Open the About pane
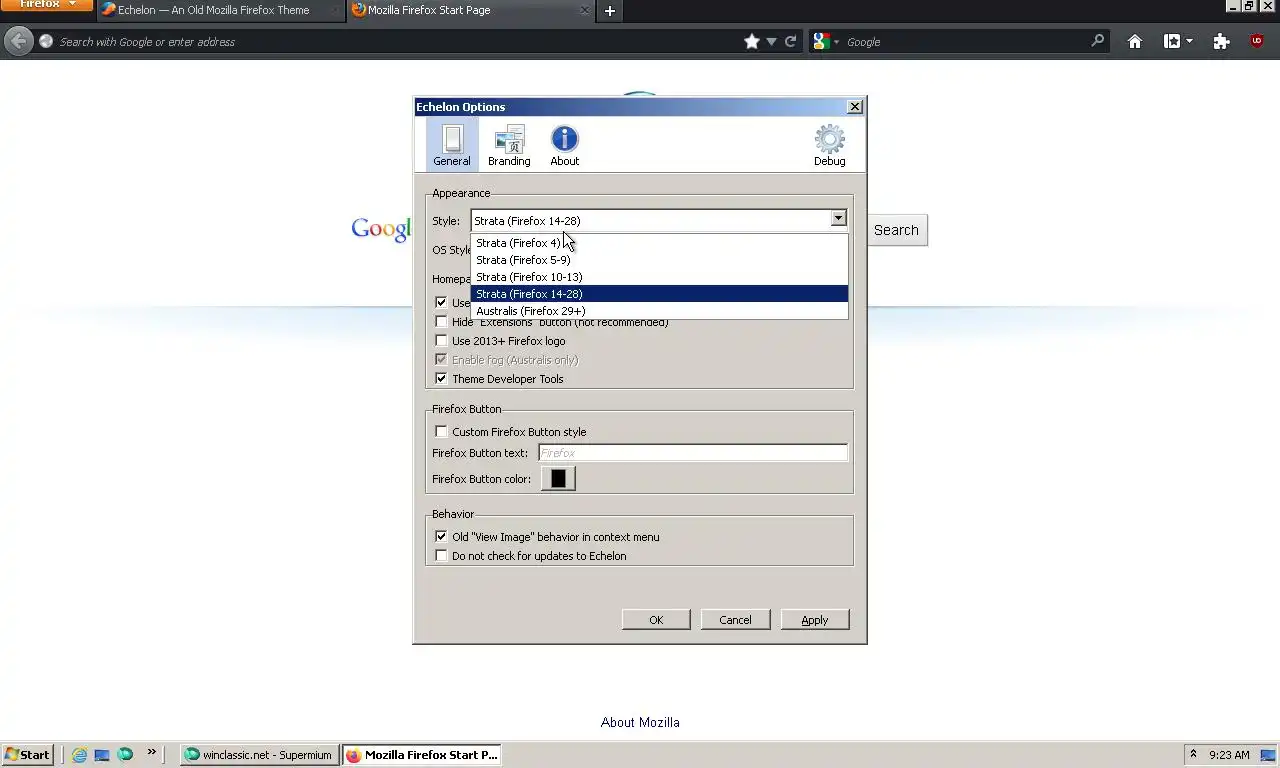 565,145
